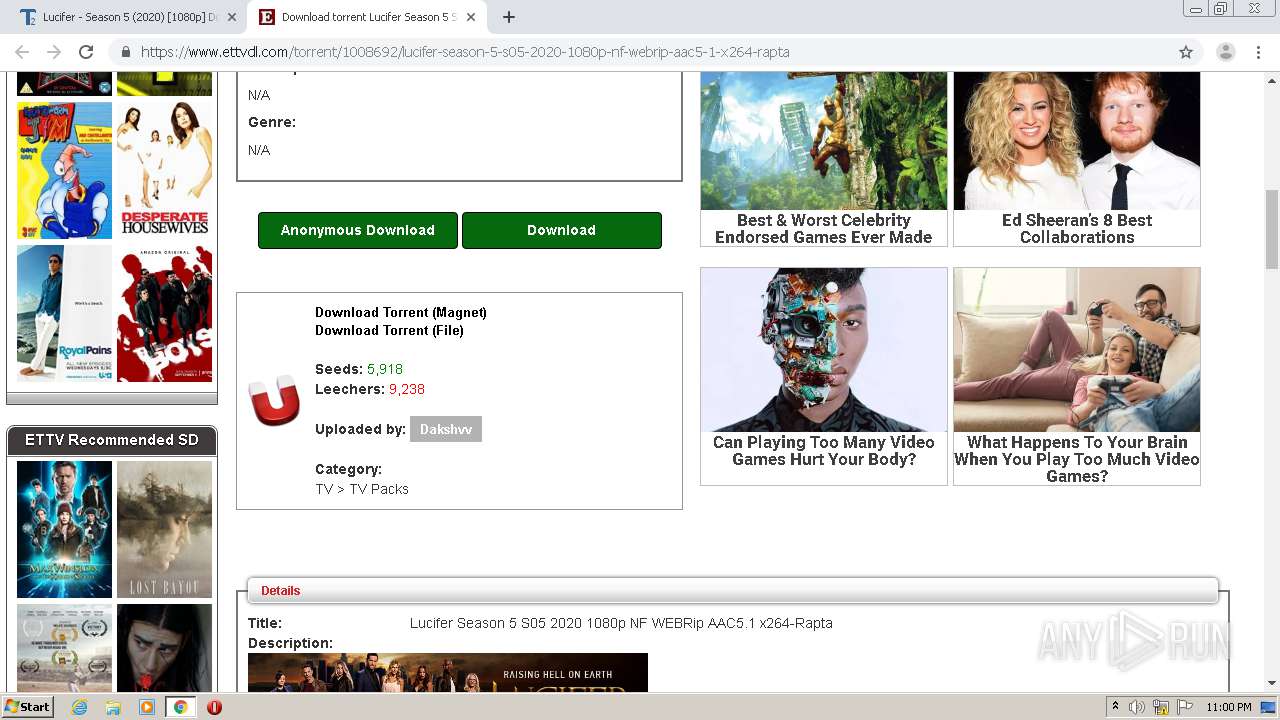Click taskbar clock showing 11:00 PM

(x=1229, y=707)
